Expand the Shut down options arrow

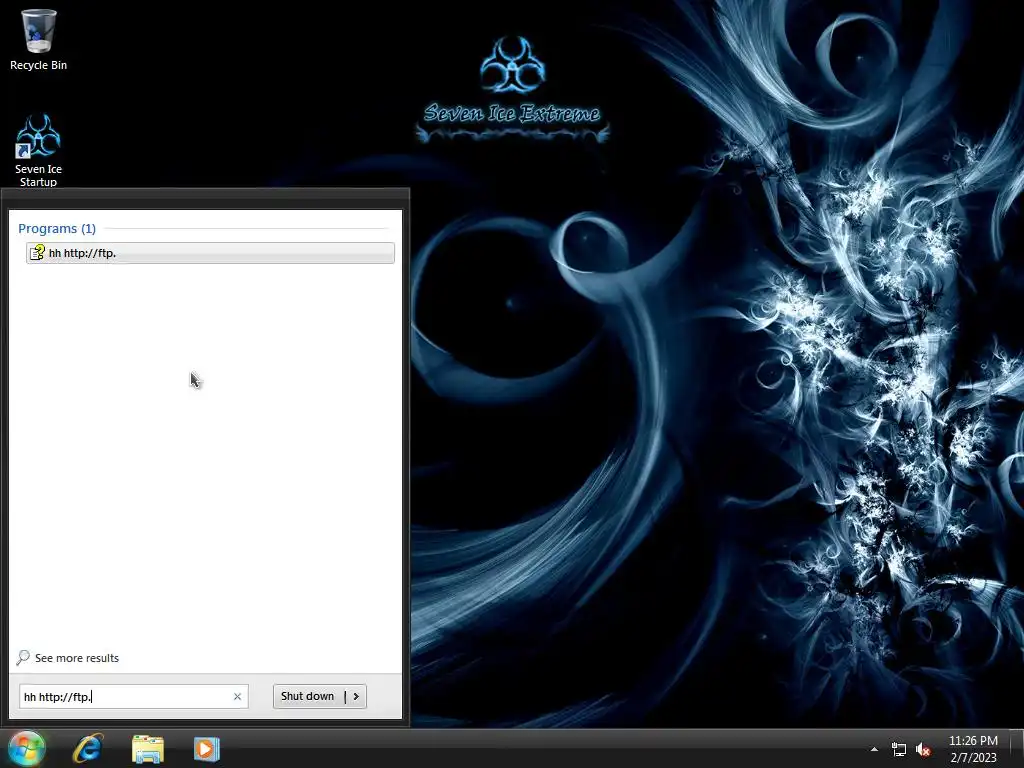coord(356,696)
